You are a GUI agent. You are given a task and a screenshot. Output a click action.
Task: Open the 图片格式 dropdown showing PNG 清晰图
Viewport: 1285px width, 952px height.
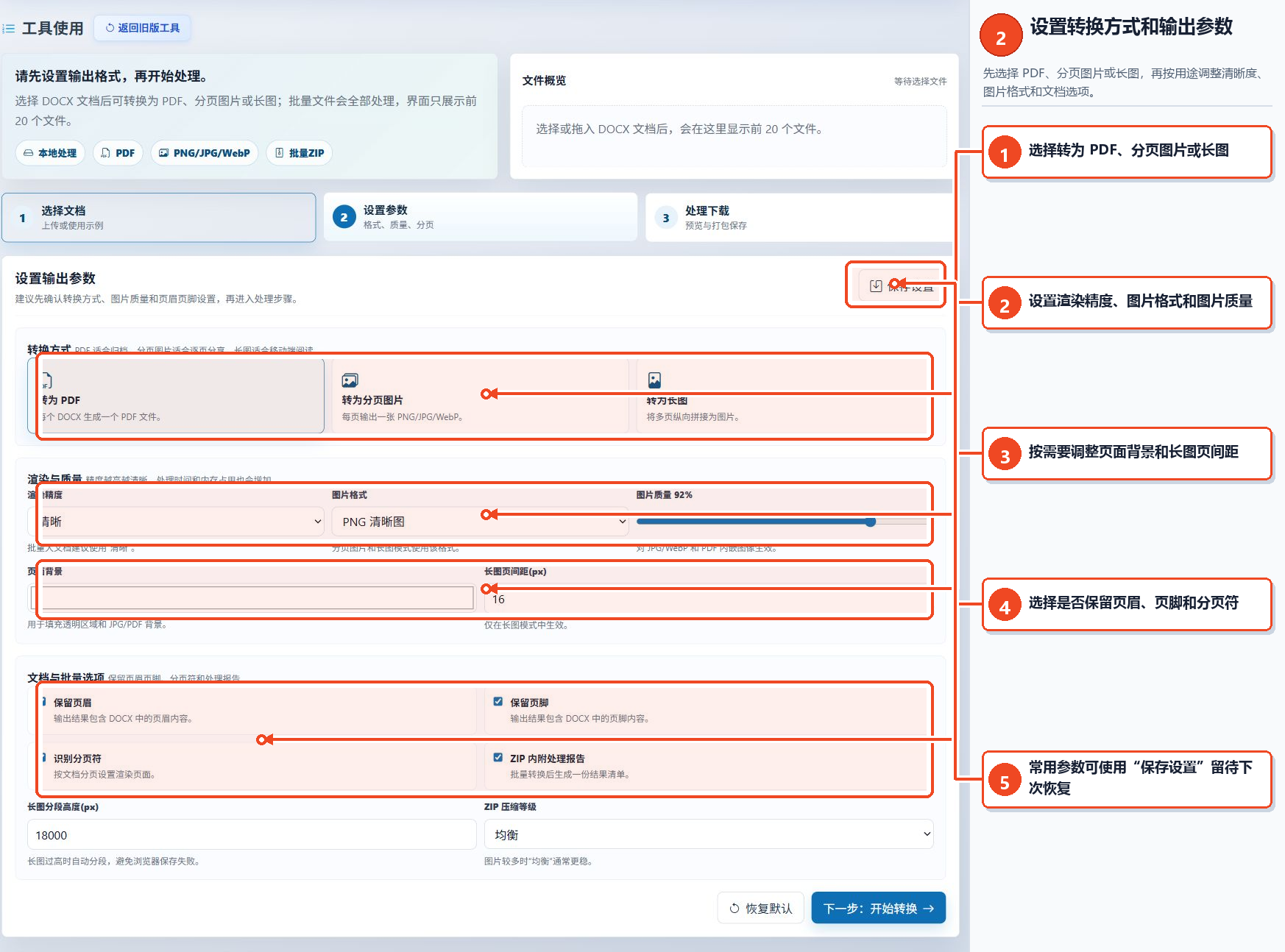(x=481, y=522)
